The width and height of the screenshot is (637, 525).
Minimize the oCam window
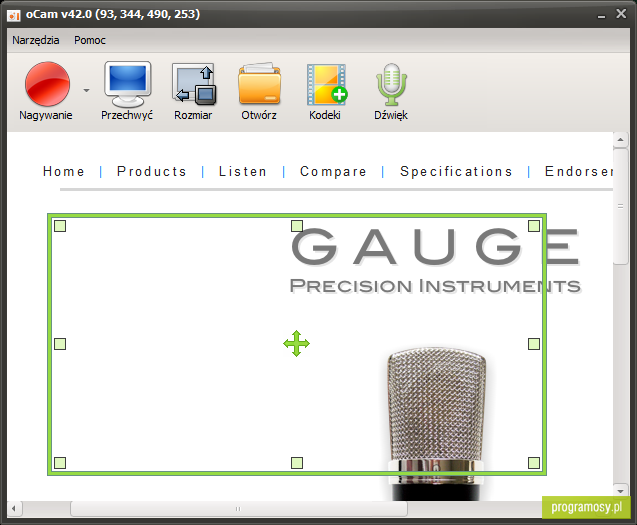[602, 15]
